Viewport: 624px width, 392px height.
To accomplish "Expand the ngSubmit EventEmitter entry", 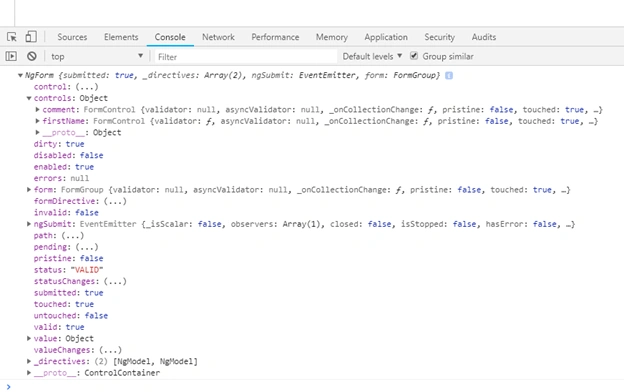I will point(29,224).
